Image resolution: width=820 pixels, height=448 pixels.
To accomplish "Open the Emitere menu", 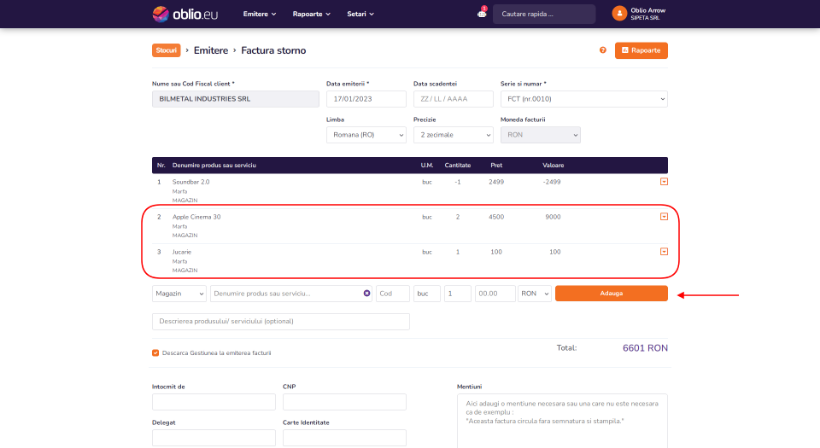I will coord(260,14).
